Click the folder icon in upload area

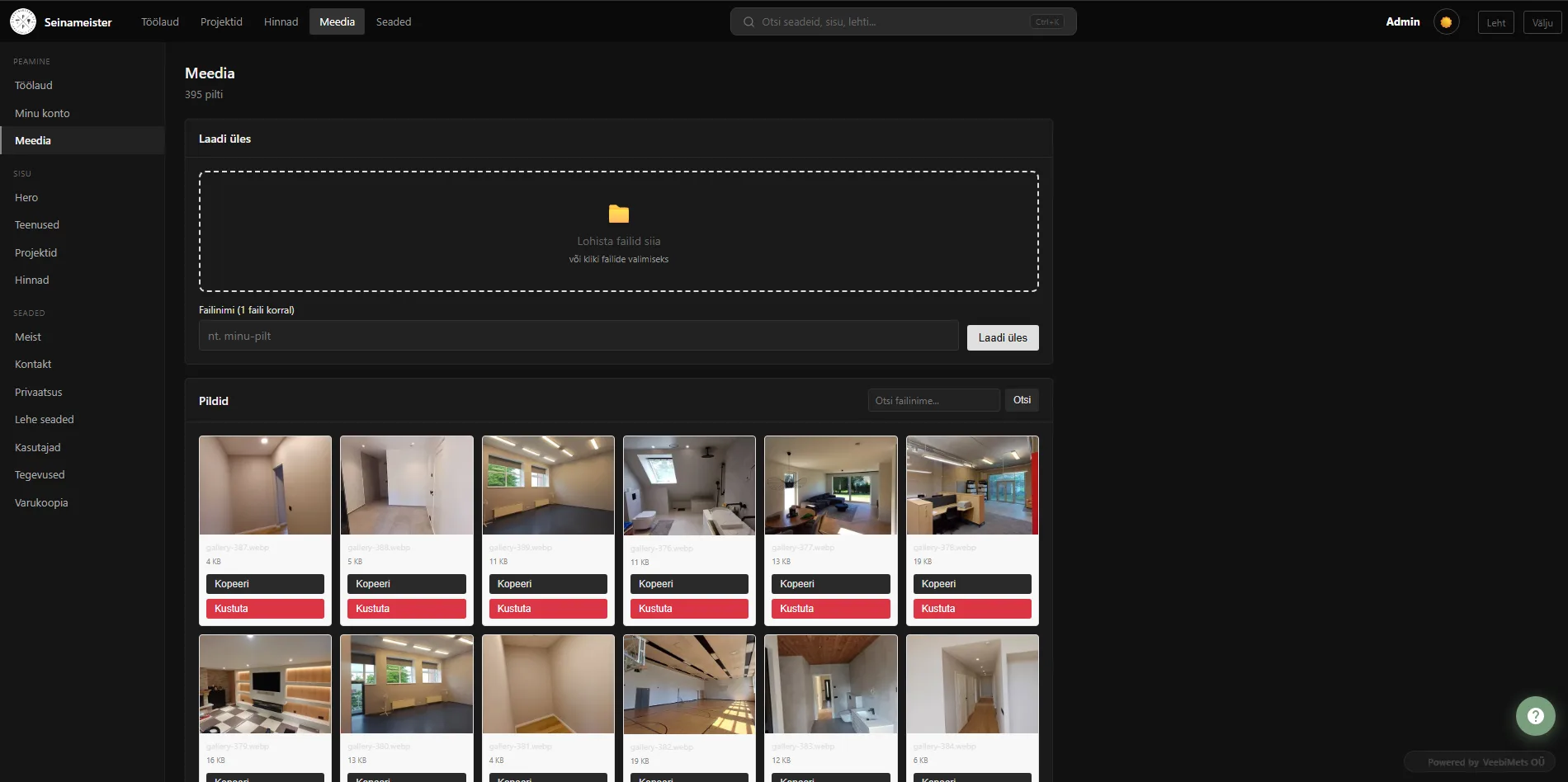tap(619, 214)
